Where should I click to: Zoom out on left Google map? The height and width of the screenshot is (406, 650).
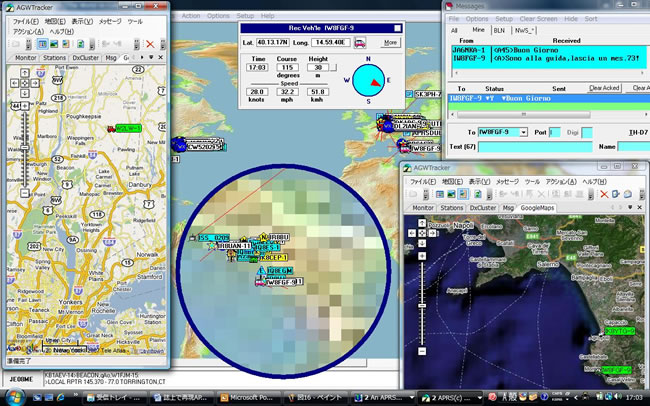tap(25, 193)
